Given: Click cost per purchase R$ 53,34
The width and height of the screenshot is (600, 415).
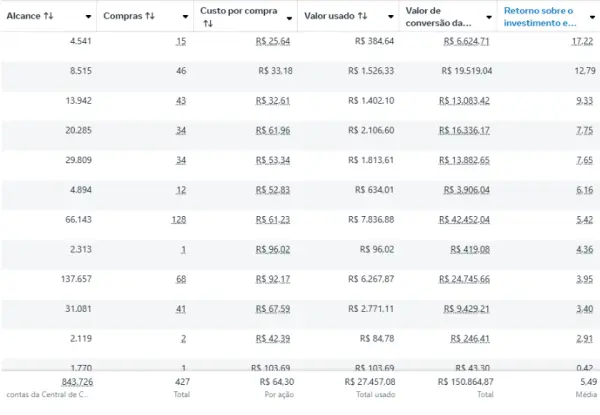Looking at the screenshot, I should 273,160.
